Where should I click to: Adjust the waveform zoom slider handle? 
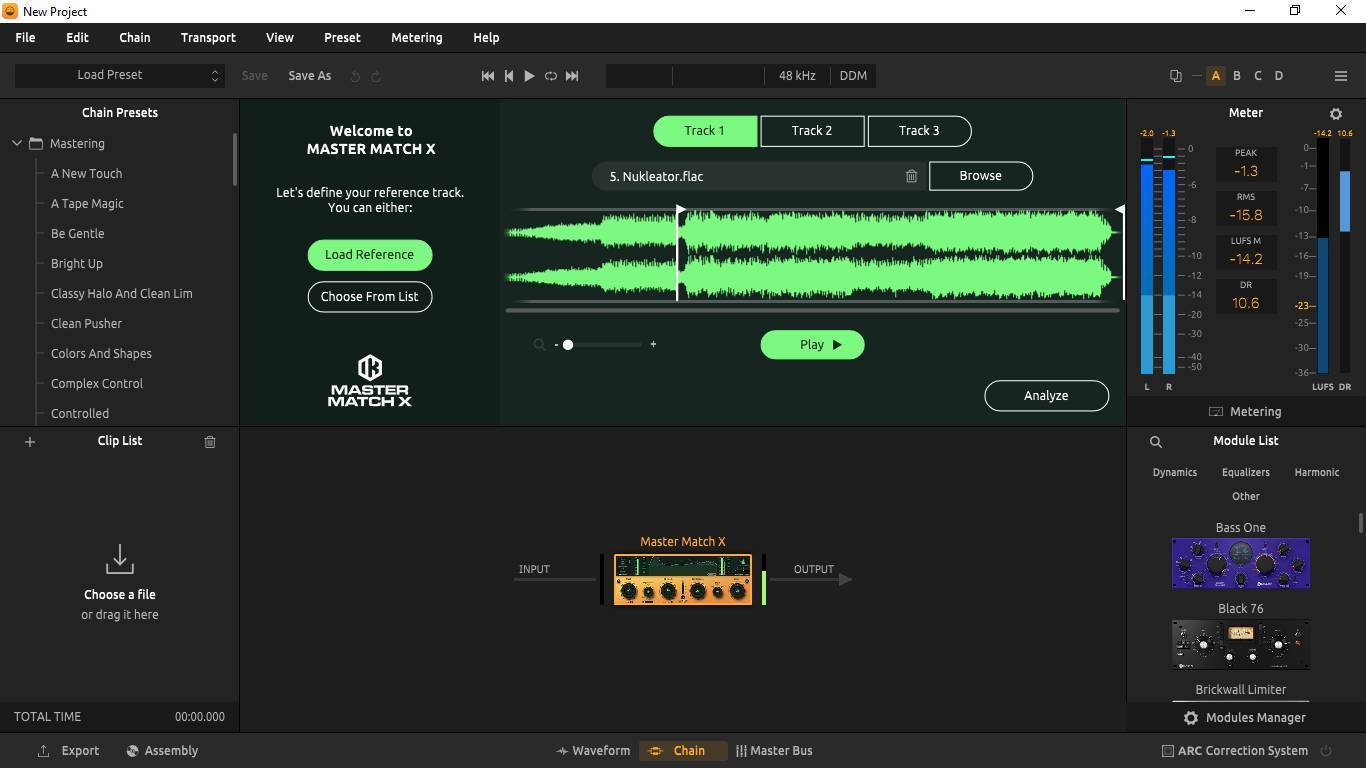click(567, 345)
